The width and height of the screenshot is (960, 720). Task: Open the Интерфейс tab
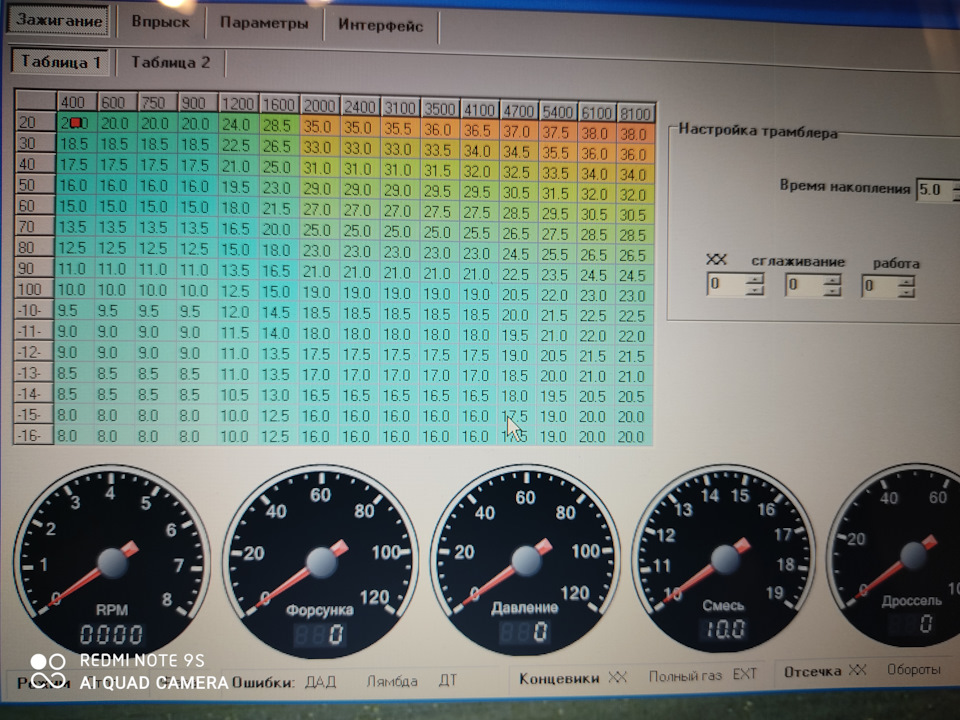point(380,26)
